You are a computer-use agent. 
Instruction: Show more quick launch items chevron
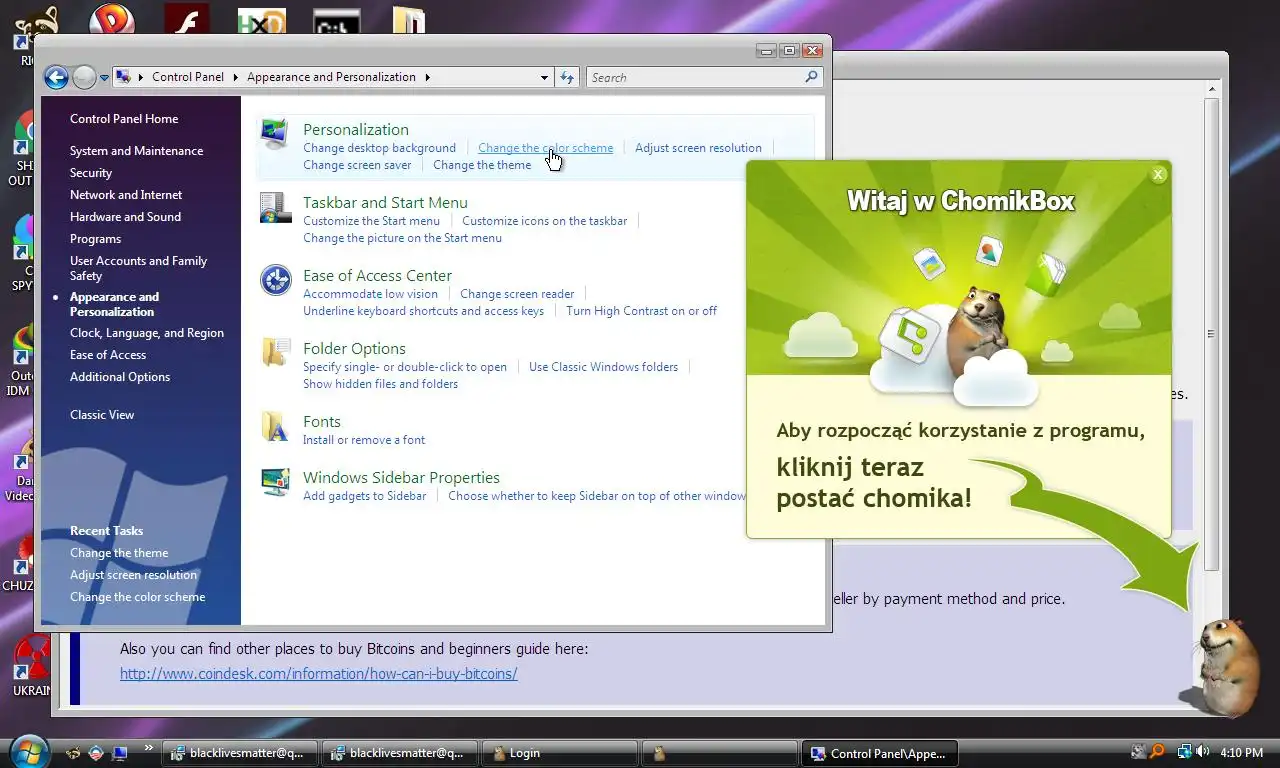pos(149,748)
